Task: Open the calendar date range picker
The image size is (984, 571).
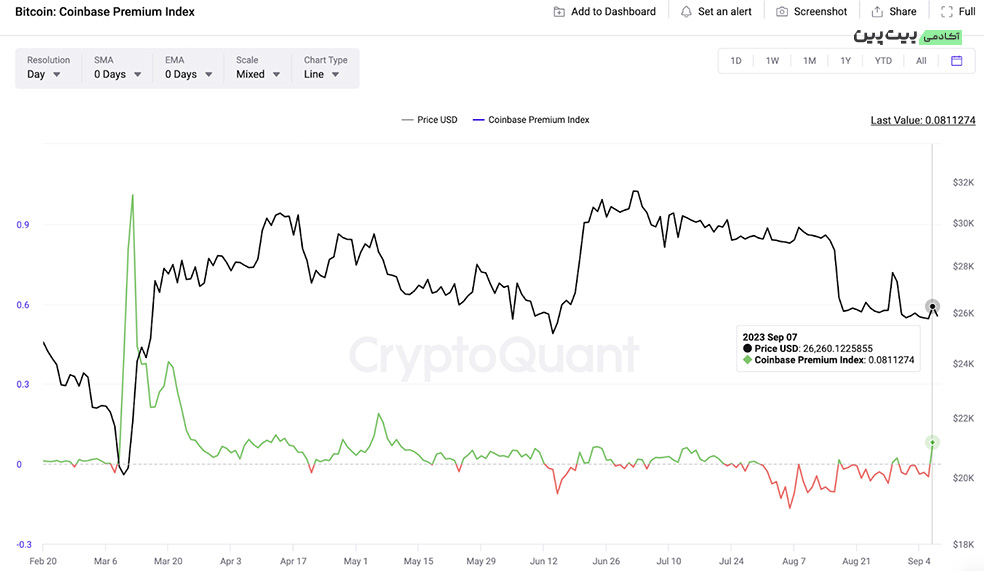Action: [956, 61]
